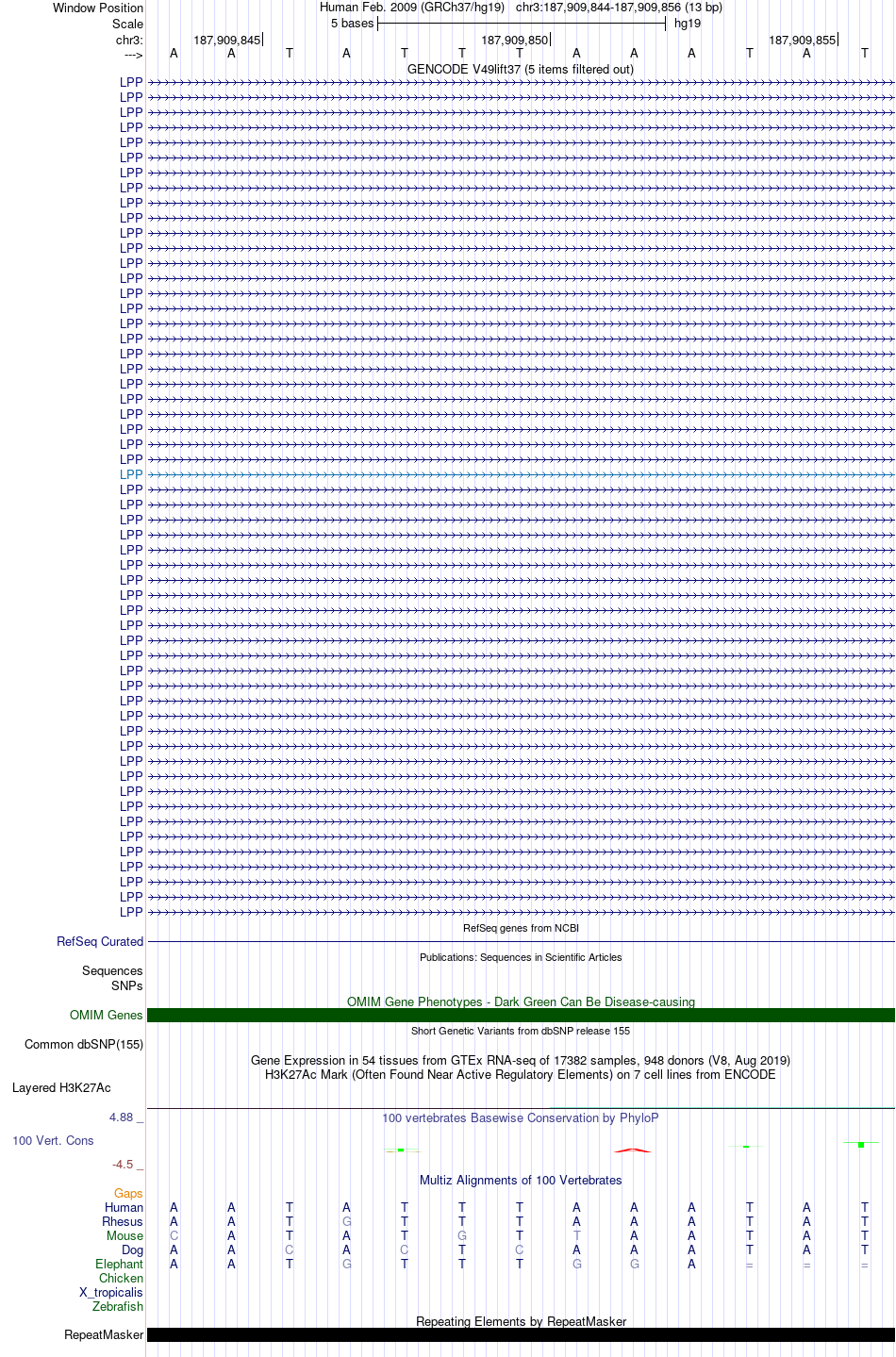This screenshot has height=1357, width=896.
Task: Click the gray G base in Rhesus row
Action: tap(347, 1221)
